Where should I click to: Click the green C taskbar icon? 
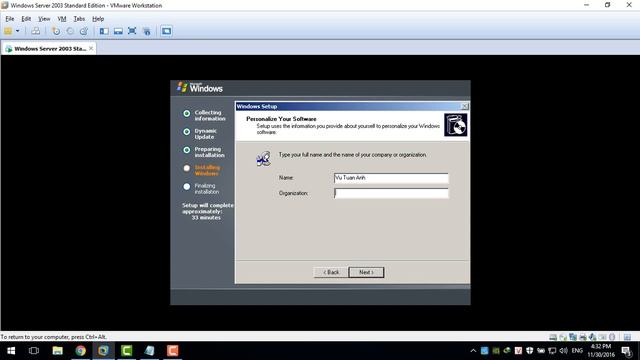(127, 351)
